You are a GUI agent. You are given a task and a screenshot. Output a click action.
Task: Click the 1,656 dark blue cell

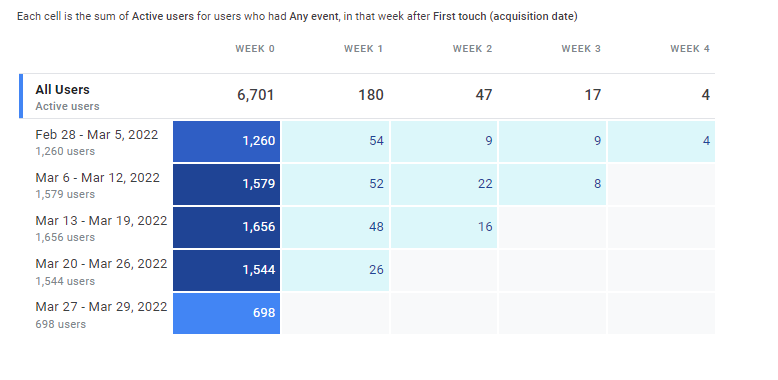click(226, 227)
